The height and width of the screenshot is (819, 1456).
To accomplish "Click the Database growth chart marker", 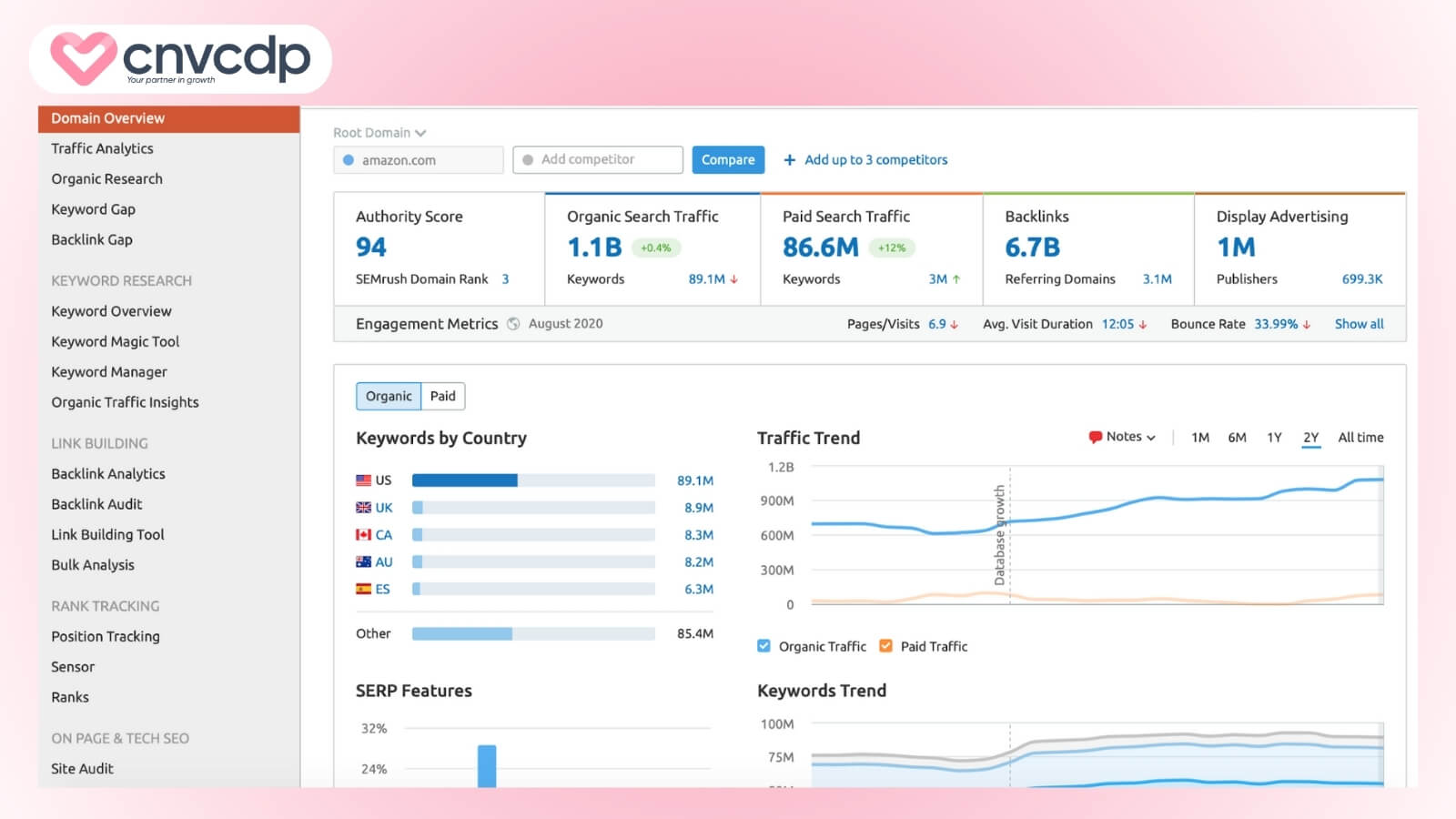I will pos(1000,535).
